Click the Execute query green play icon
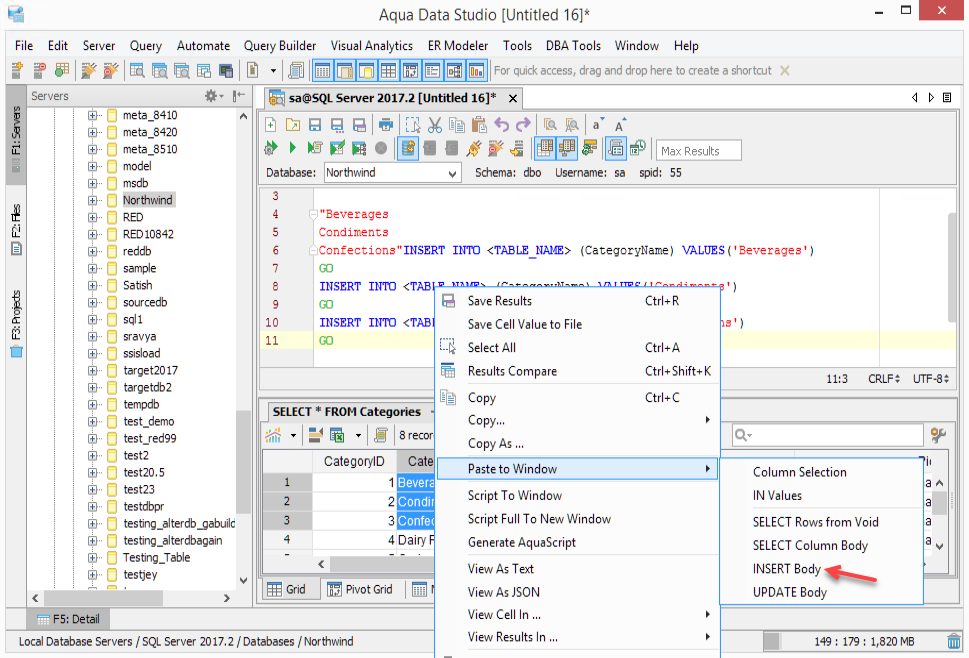Screen dimensions: 969x658 pyautogui.click(x=292, y=148)
